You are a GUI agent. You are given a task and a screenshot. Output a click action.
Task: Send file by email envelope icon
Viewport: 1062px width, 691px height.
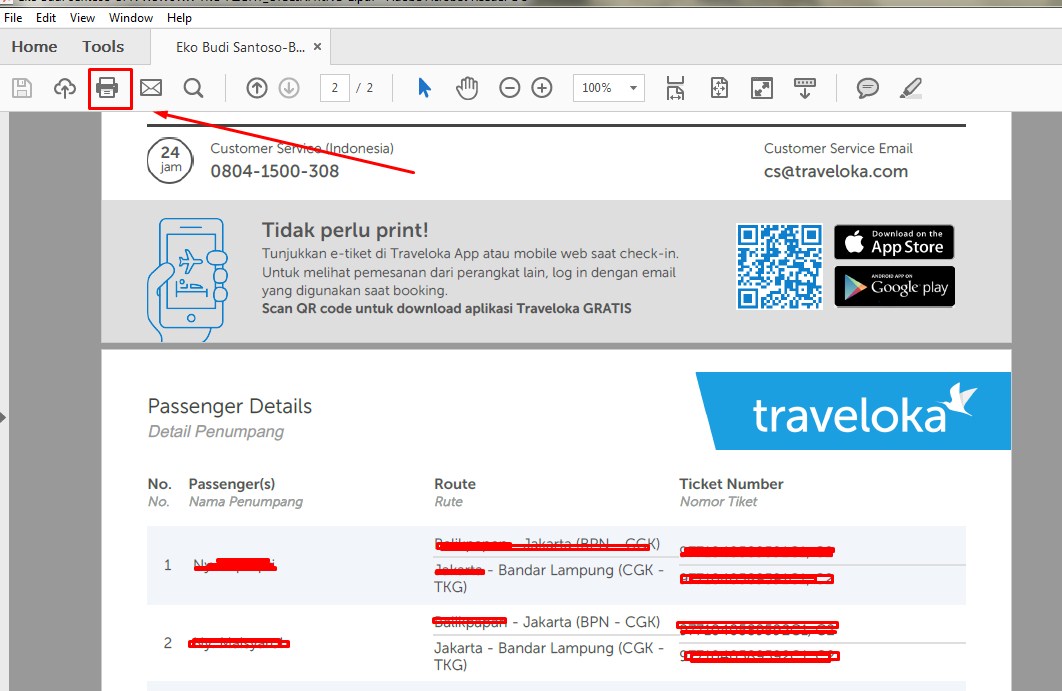[x=151, y=87]
